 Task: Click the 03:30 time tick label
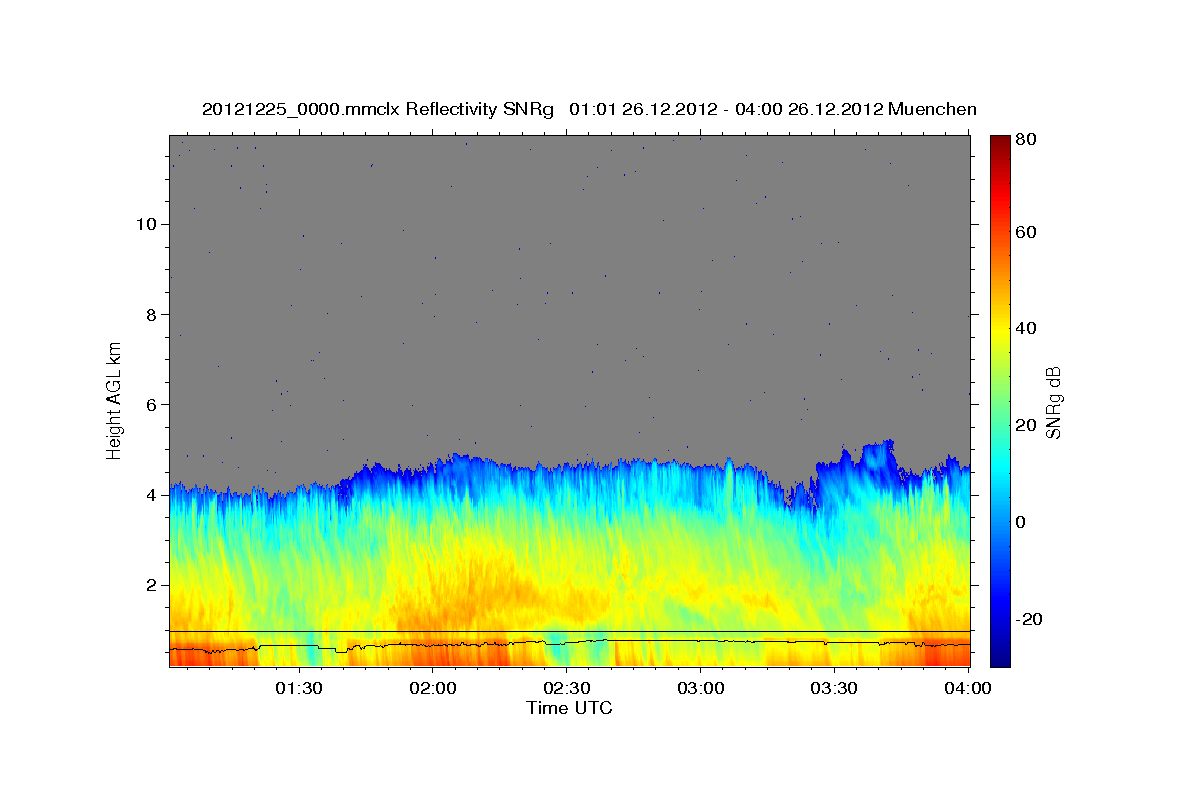tap(835, 689)
